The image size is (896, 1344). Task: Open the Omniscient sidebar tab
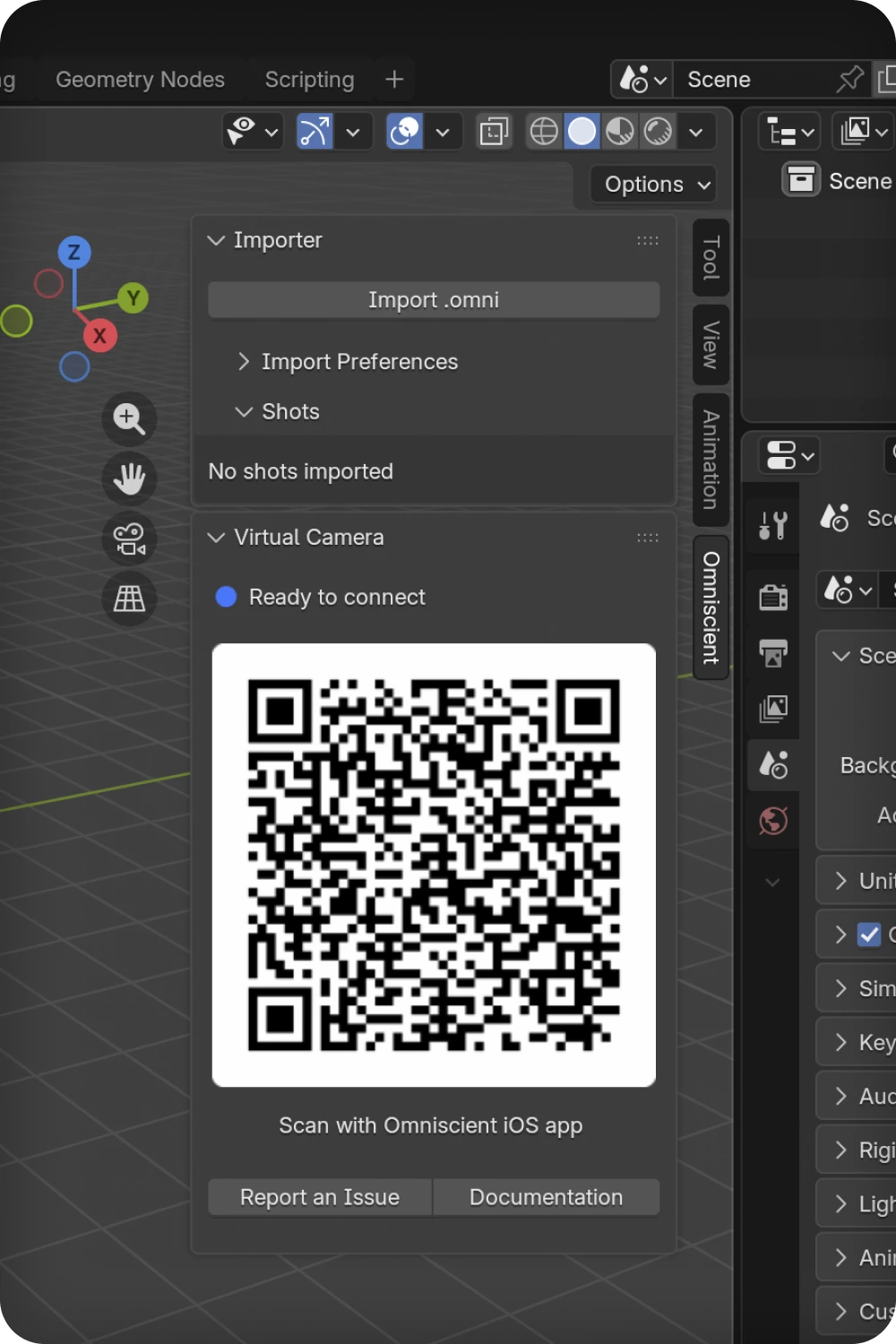(x=711, y=607)
